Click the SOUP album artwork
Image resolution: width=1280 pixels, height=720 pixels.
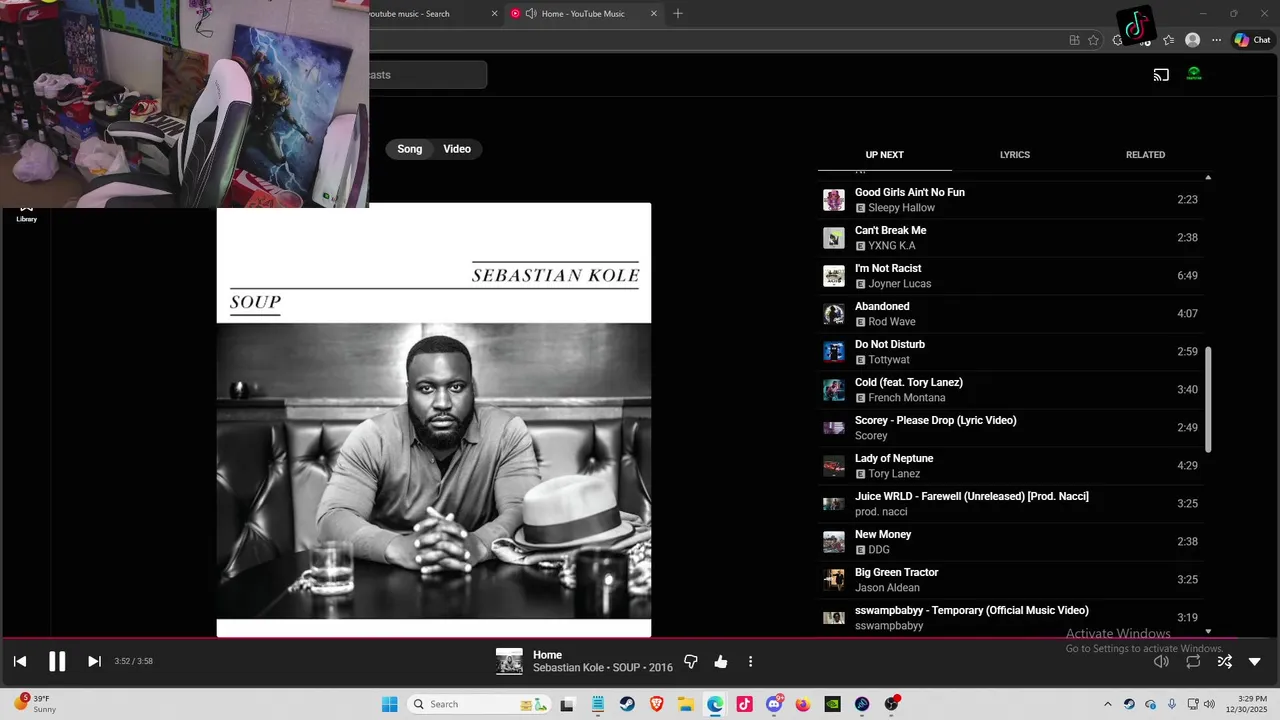[x=434, y=420]
